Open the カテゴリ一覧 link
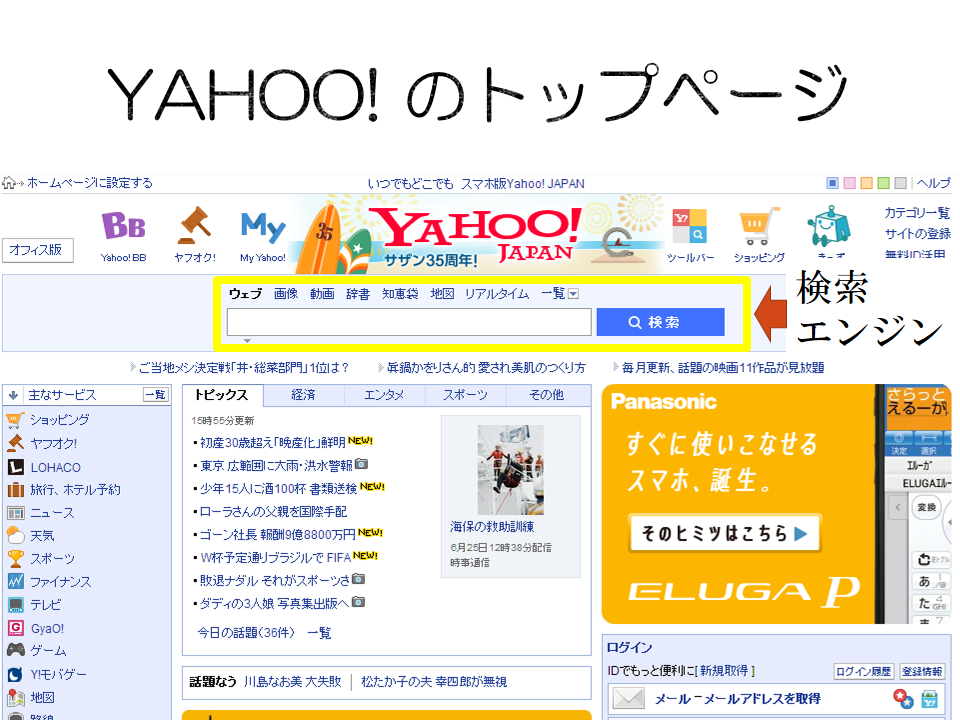The width and height of the screenshot is (960, 720). point(917,213)
